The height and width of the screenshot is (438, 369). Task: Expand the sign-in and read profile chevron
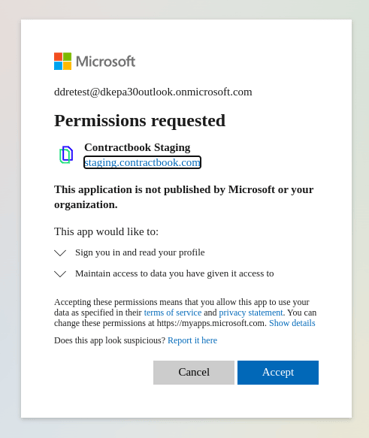60,253
